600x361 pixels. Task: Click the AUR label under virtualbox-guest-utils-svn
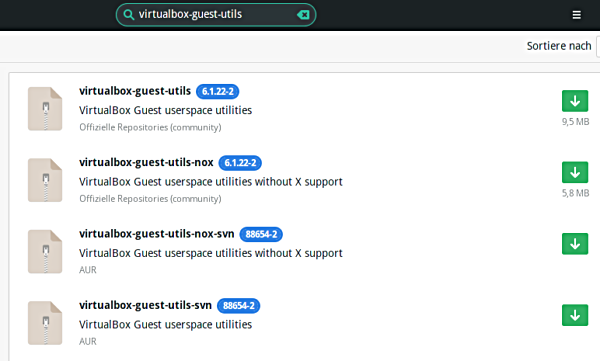pyautogui.click(x=88, y=341)
